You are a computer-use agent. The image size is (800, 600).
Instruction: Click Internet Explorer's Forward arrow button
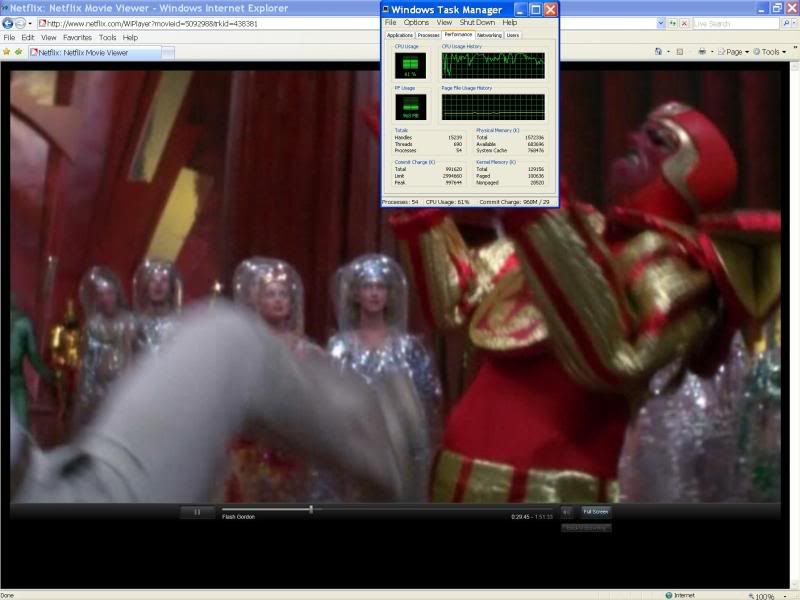(20, 23)
